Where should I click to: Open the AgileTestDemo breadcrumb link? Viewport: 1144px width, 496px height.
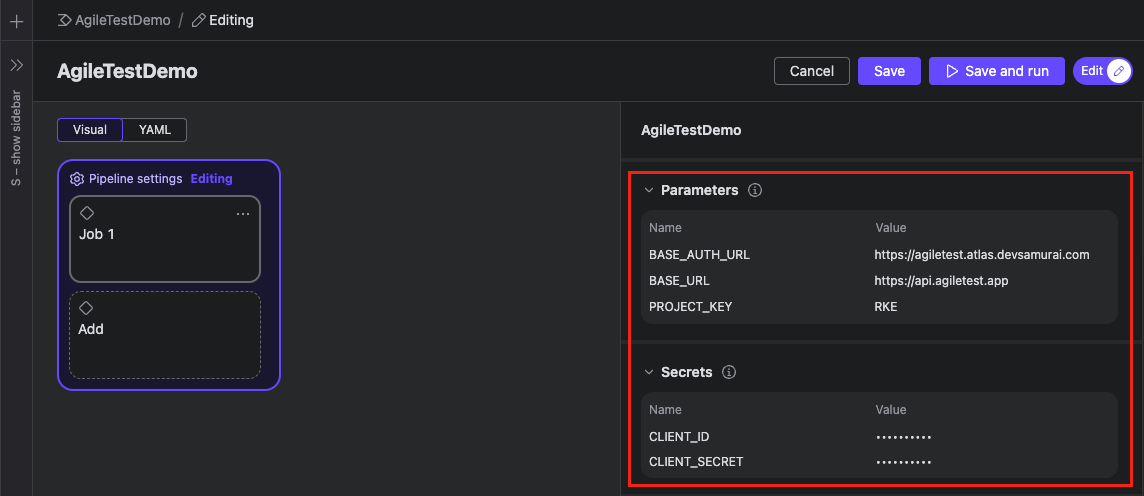point(122,20)
